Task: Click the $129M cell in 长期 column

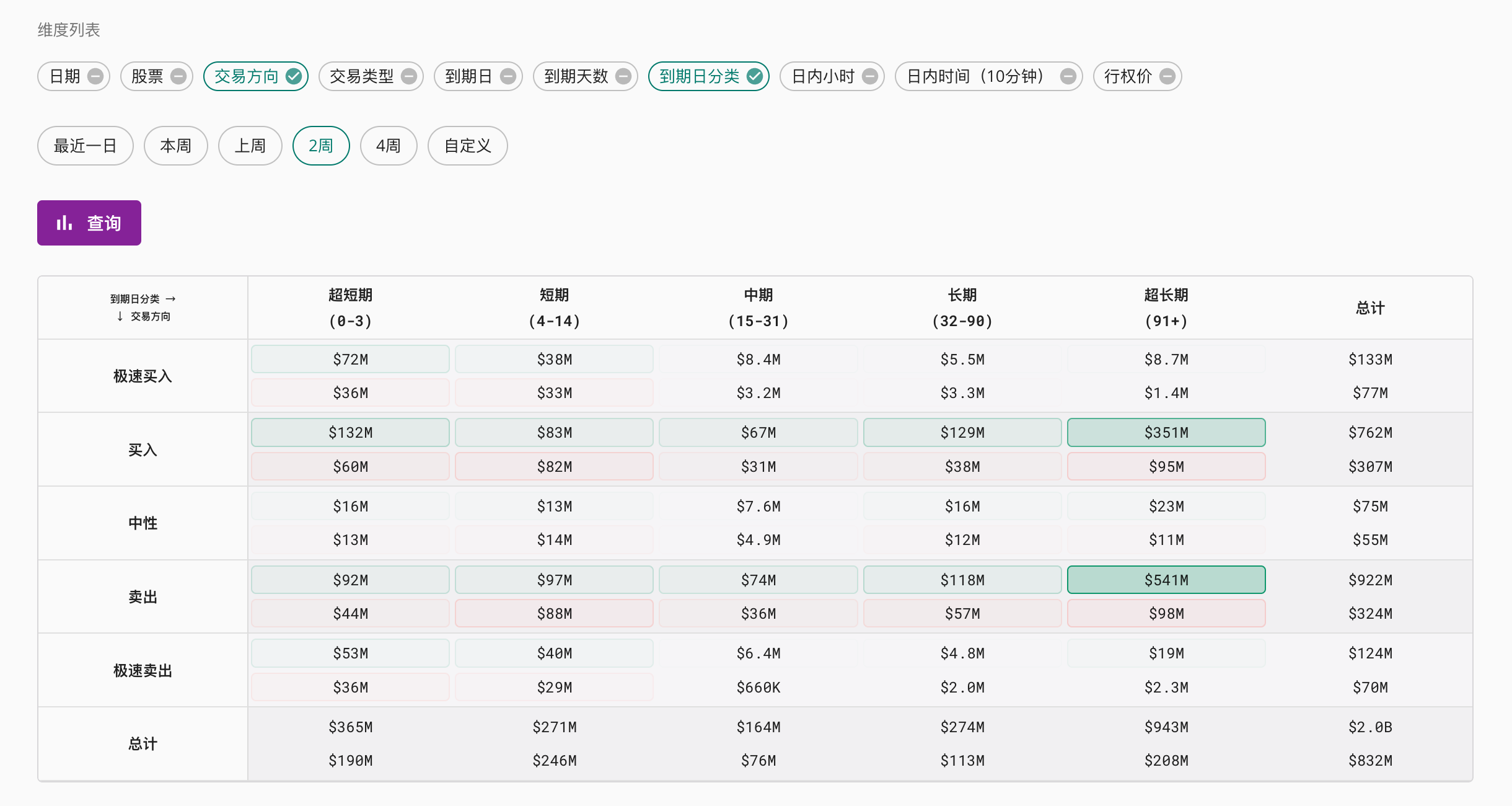Action: 962,432
